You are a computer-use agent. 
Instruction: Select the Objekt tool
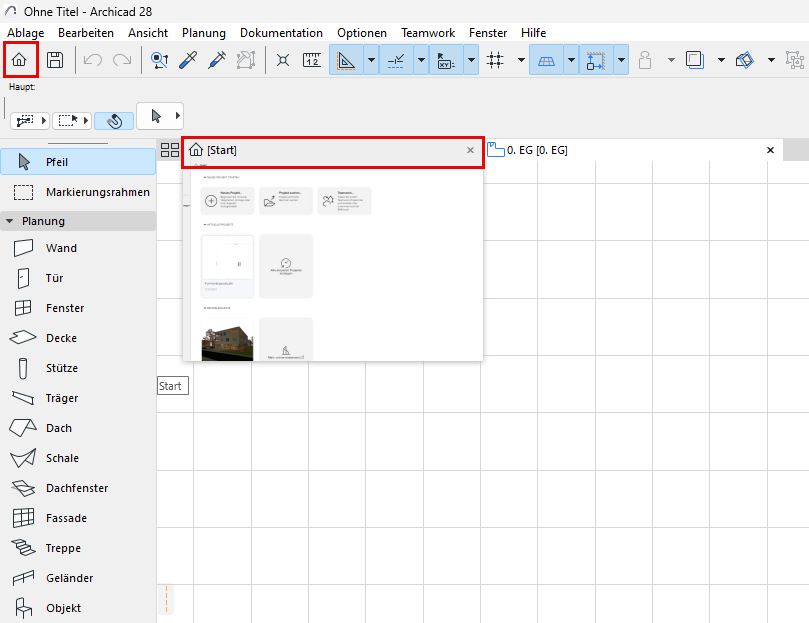click(78, 608)
